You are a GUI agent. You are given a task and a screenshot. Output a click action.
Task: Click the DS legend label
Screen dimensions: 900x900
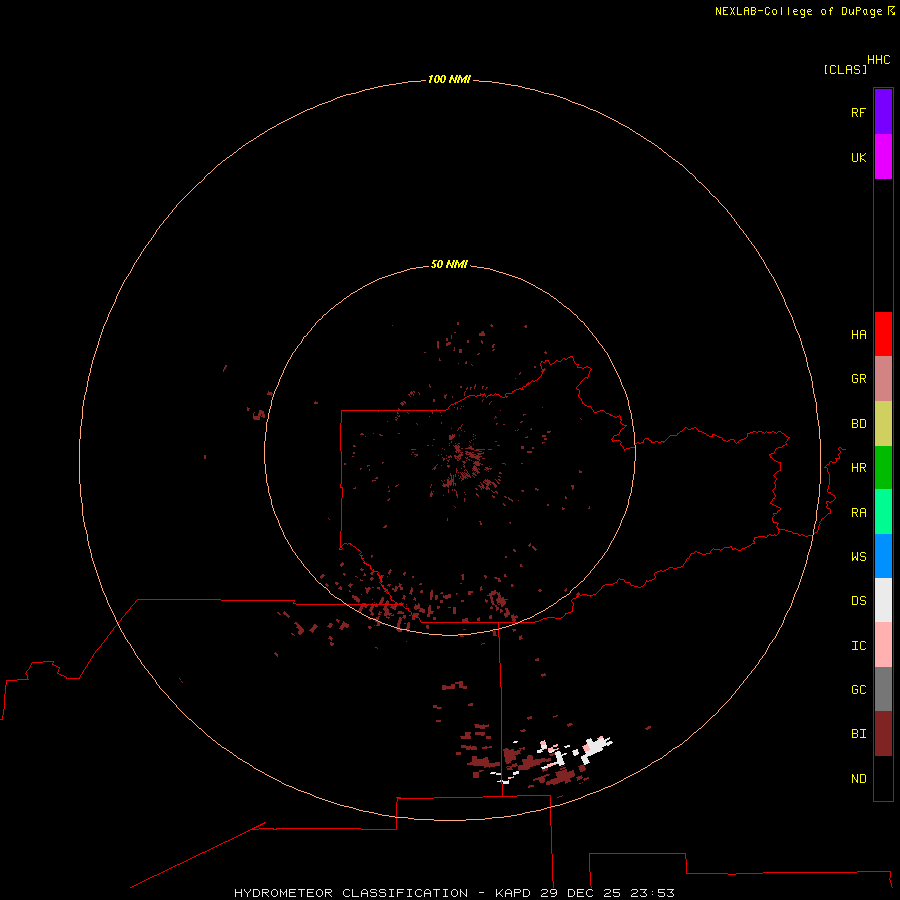click(859, 600)
